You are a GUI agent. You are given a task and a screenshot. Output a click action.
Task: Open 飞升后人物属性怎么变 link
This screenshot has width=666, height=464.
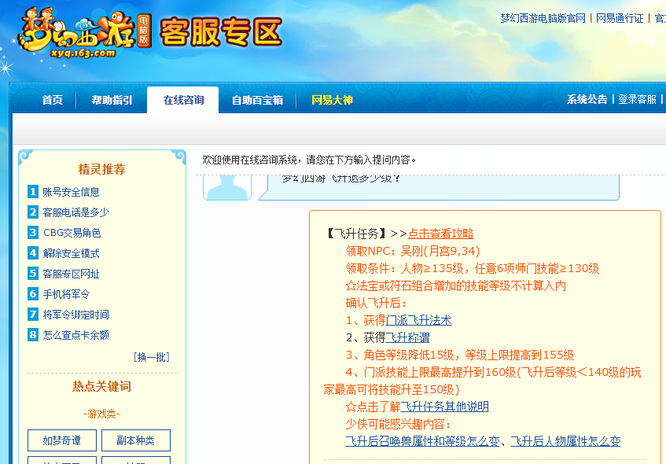pyautogui.click(x=565, y=441)
